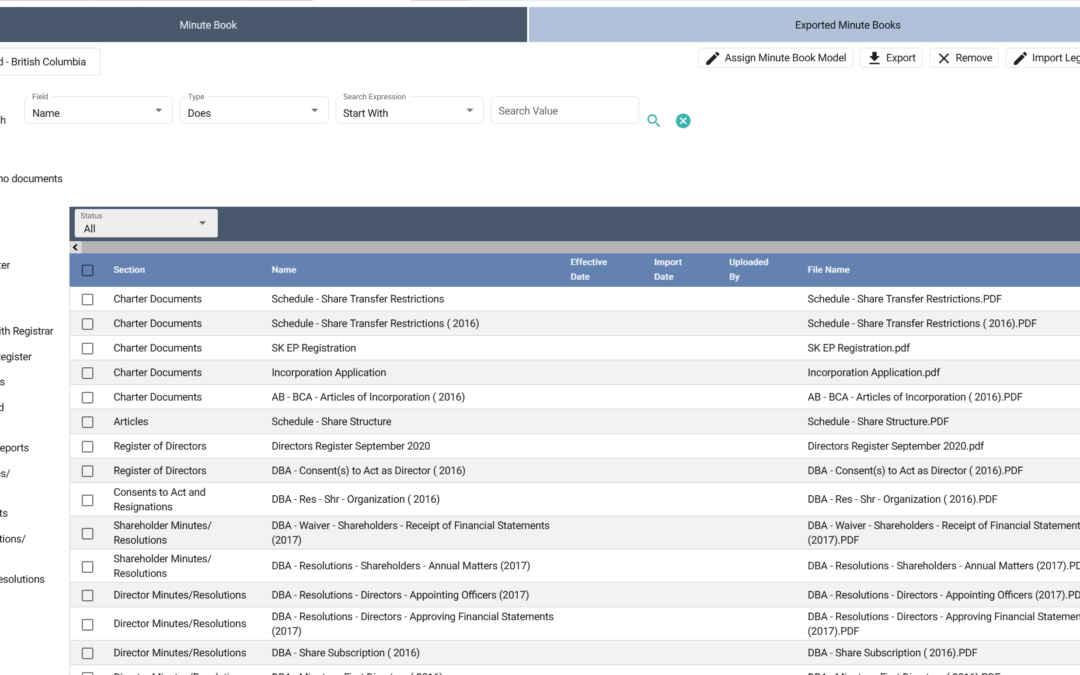Viewport: 1080px width, 675px height.
Task: Select the Schedule - Share Structure checkbox
Action: (x=87, y=422)
